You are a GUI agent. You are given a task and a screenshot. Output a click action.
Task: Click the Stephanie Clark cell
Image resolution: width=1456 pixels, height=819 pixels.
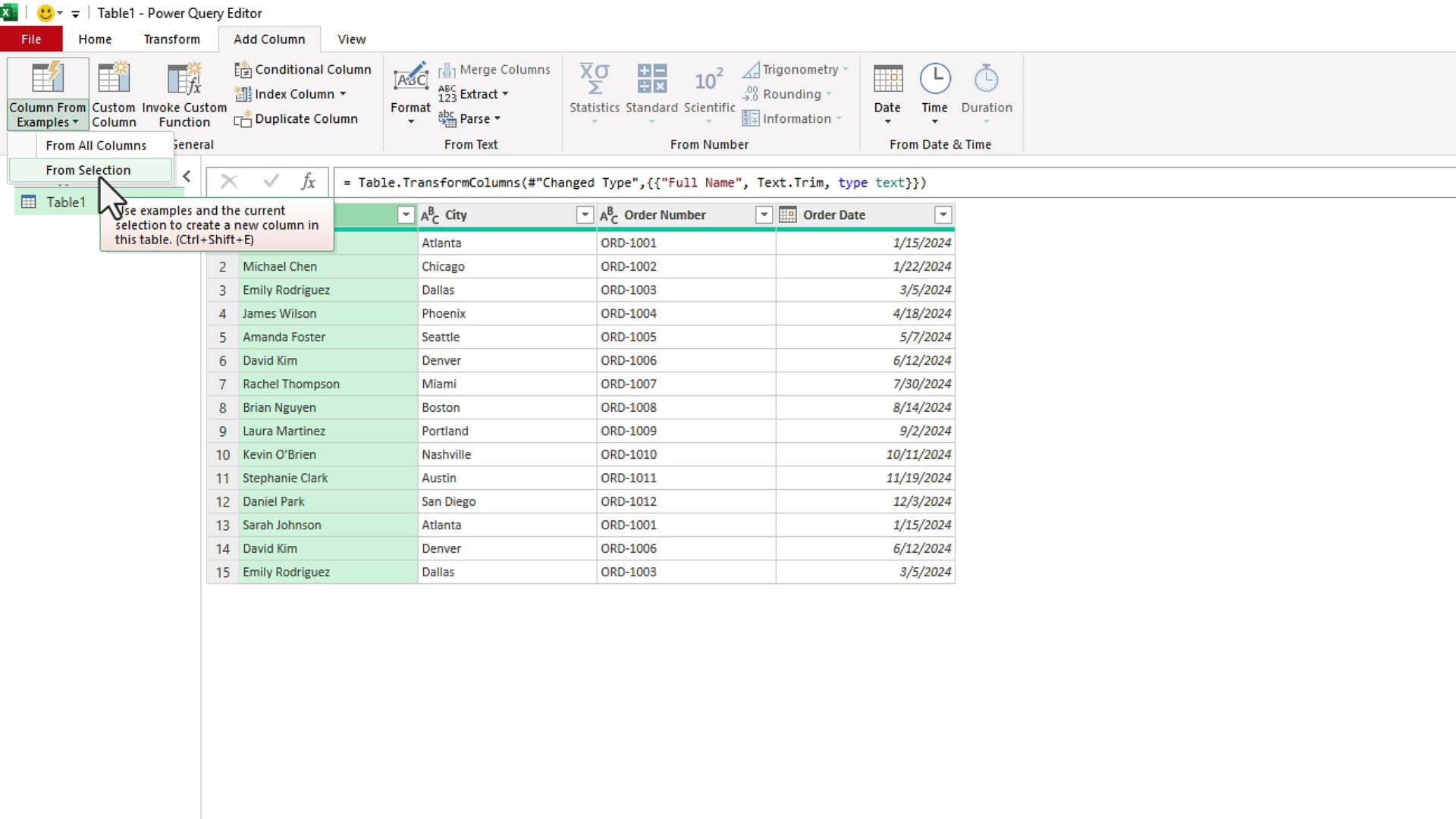pos(328,479)
